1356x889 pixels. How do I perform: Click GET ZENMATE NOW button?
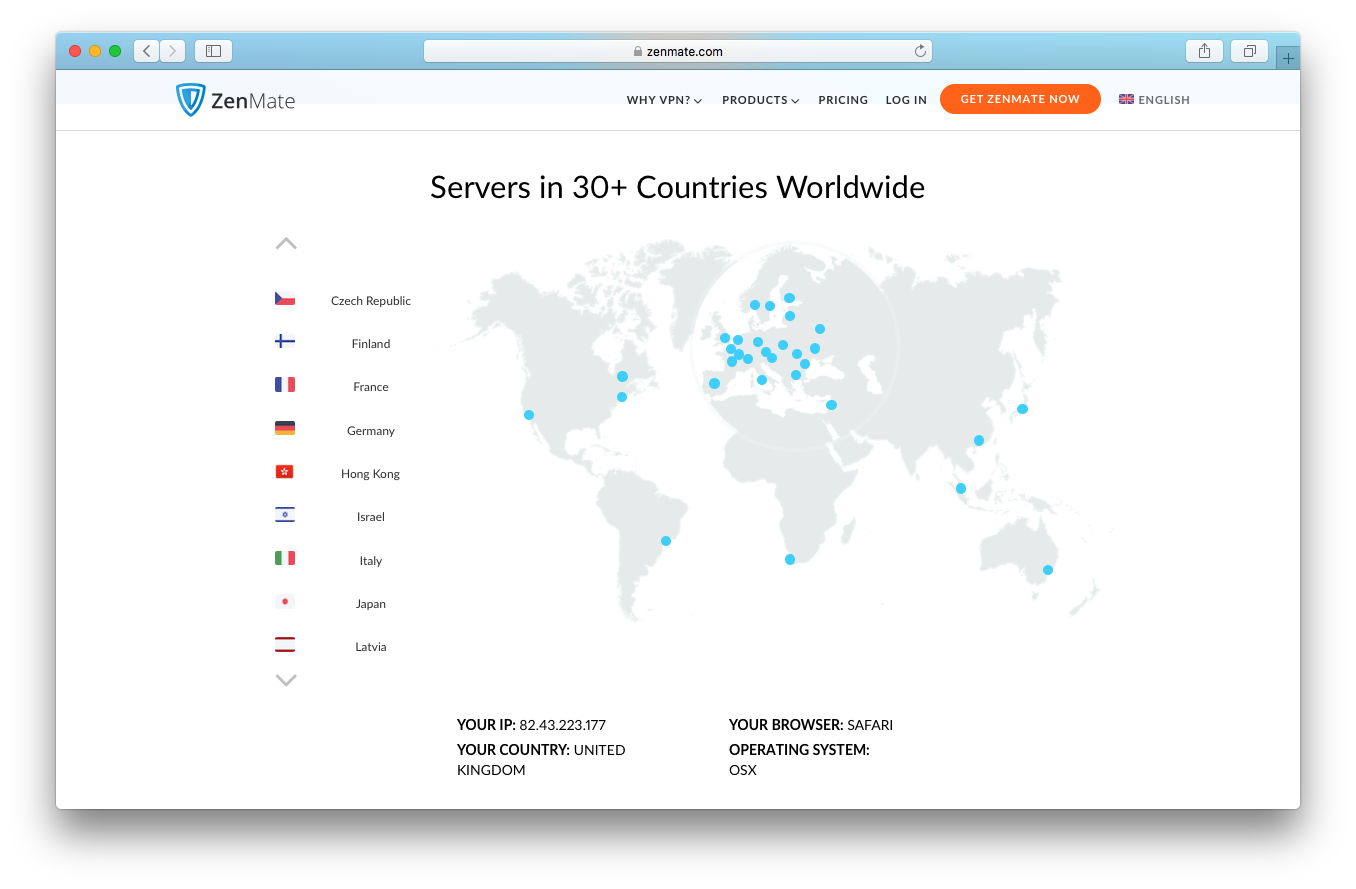click(1020, 99)
